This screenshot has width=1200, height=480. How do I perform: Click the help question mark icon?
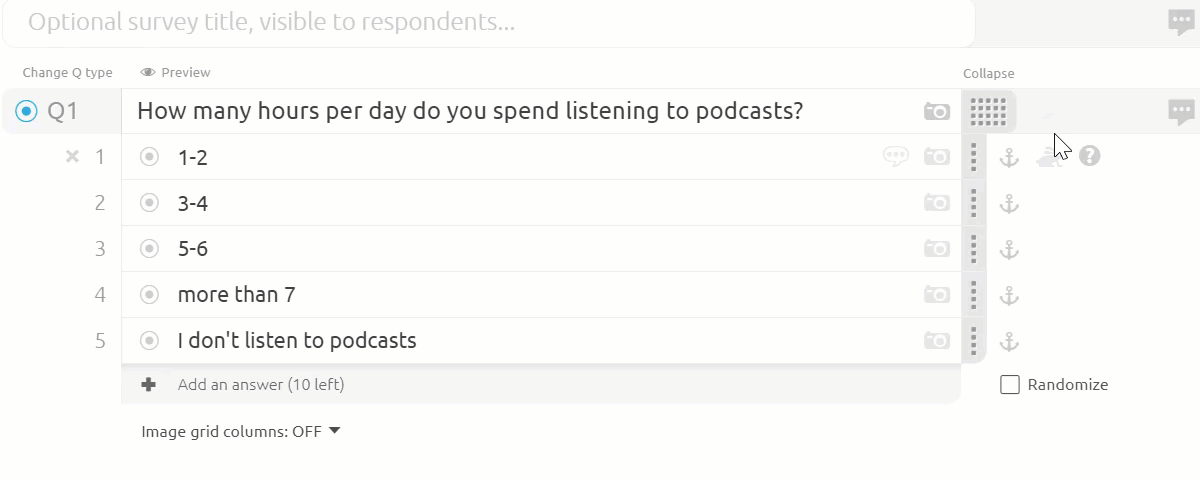1090,156
